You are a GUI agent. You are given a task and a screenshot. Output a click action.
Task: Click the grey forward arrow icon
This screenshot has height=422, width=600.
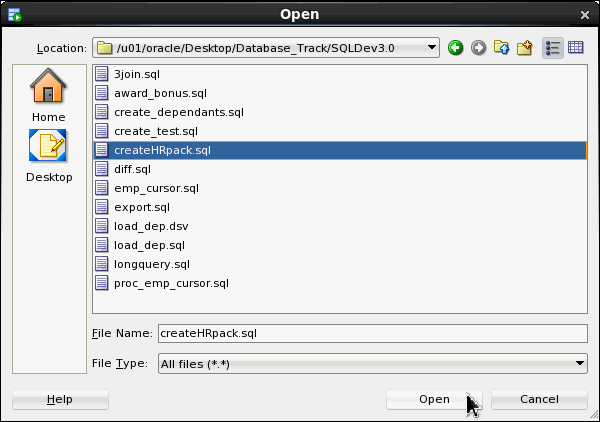tap(478, 48)
